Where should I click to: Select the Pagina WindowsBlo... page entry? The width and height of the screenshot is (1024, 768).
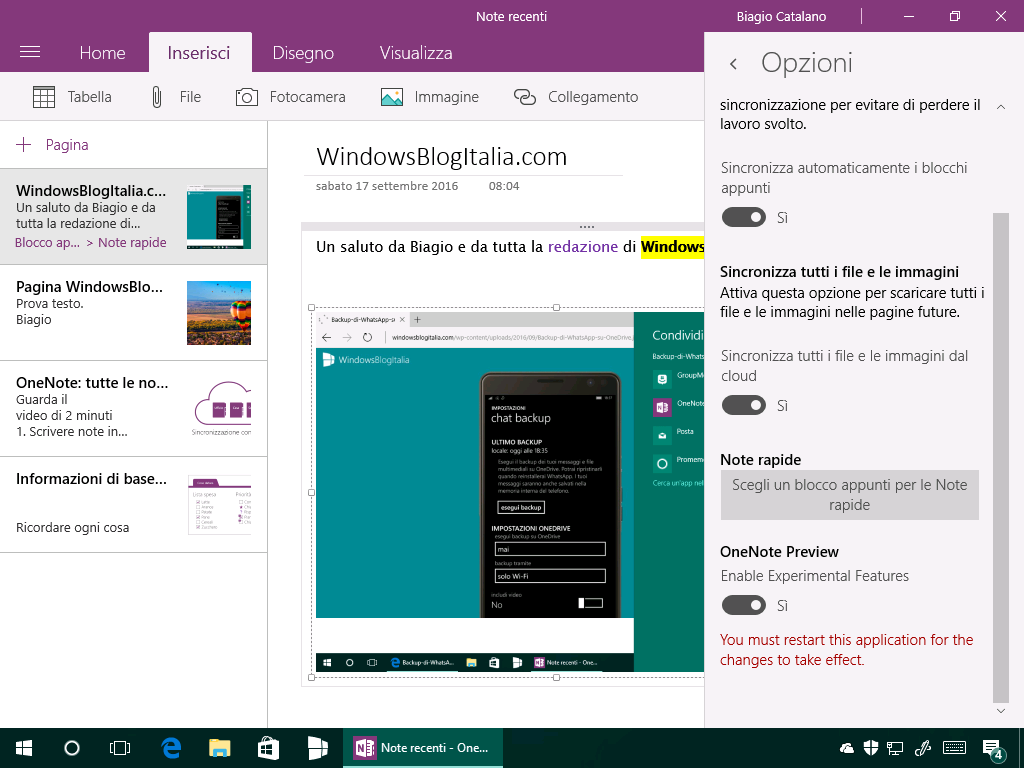pos(133,313)
